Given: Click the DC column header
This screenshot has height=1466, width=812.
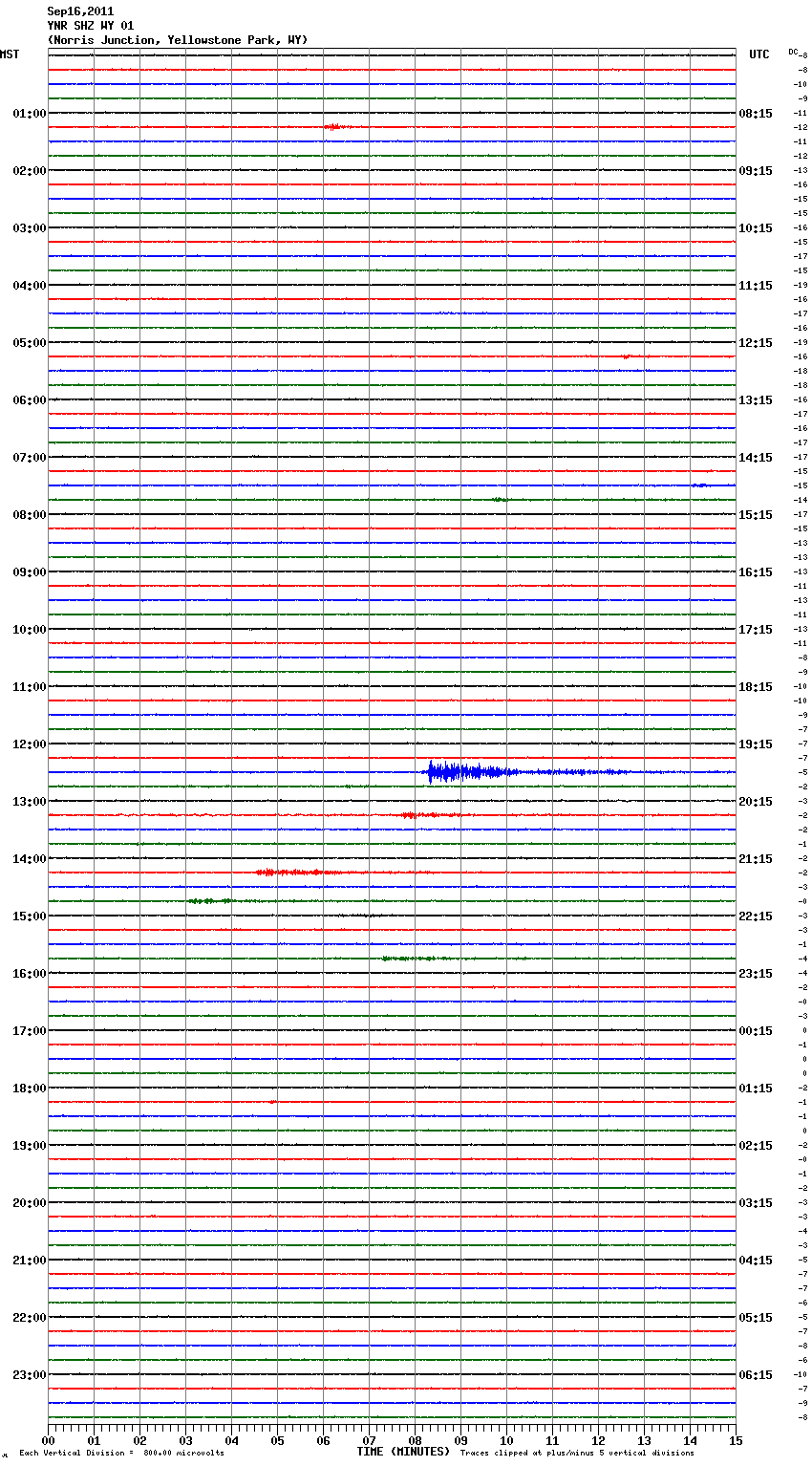Looking at the screenshot, I should point(793,52).
